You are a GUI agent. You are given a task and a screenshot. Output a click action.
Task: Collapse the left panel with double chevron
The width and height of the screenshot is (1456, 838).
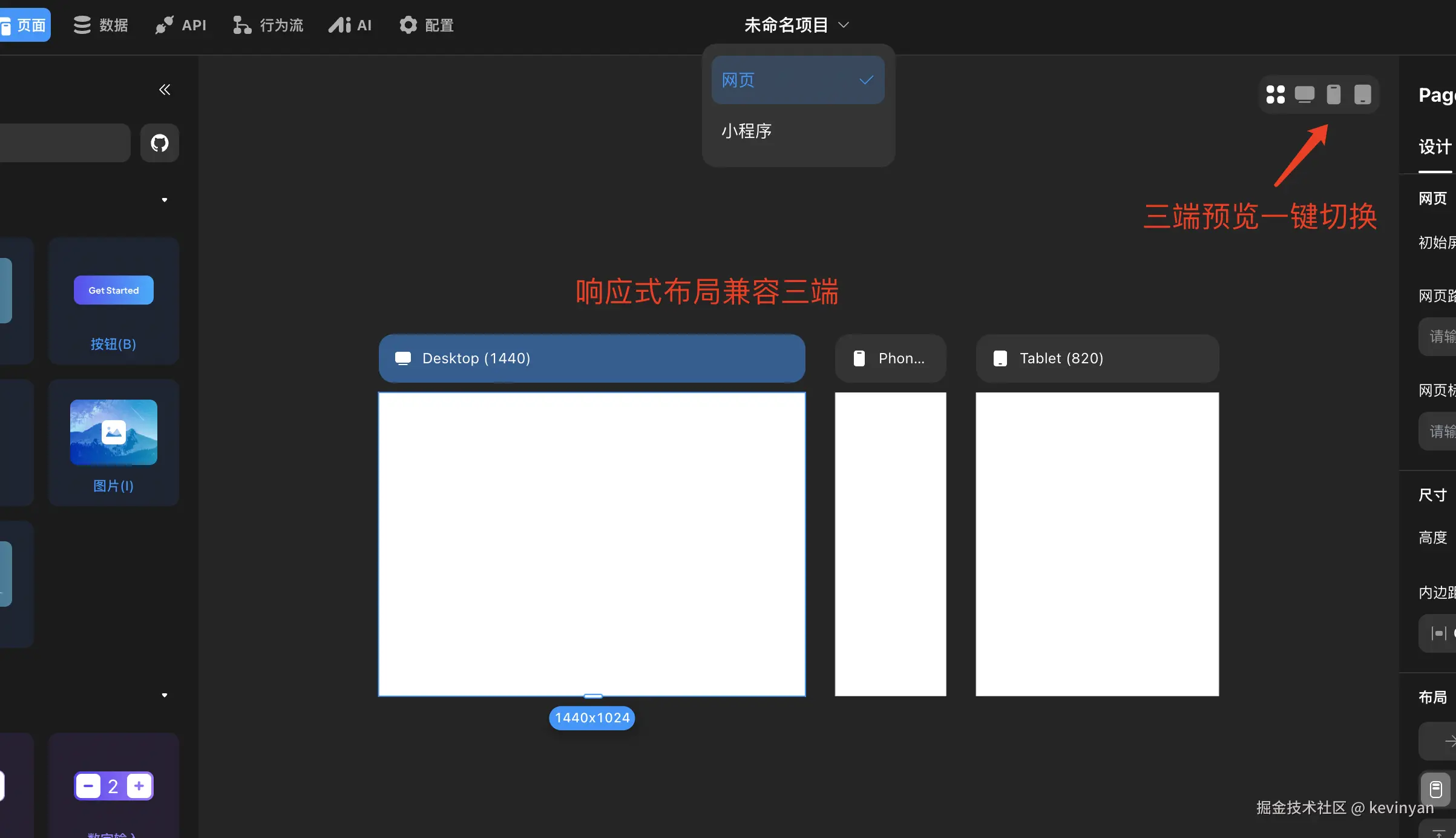coord(164,90)
